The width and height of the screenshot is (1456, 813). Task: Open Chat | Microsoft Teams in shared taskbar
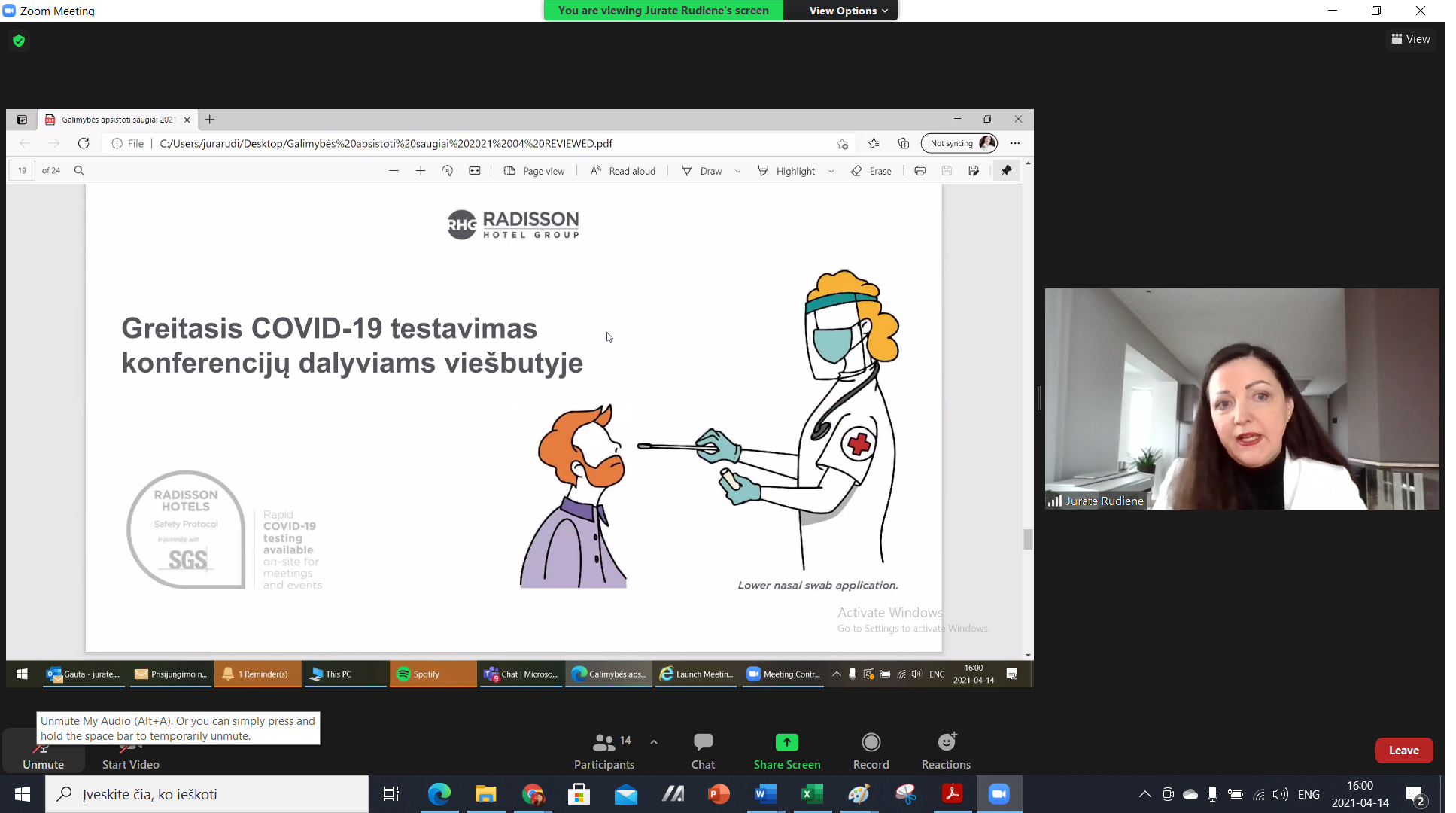(x=521, y=674)
